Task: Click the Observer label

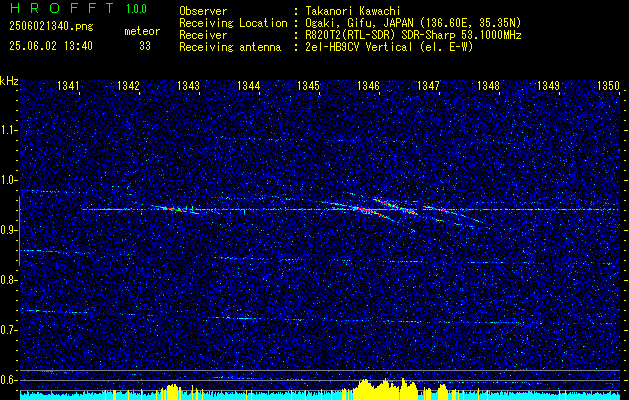Action: coord(203,11)
